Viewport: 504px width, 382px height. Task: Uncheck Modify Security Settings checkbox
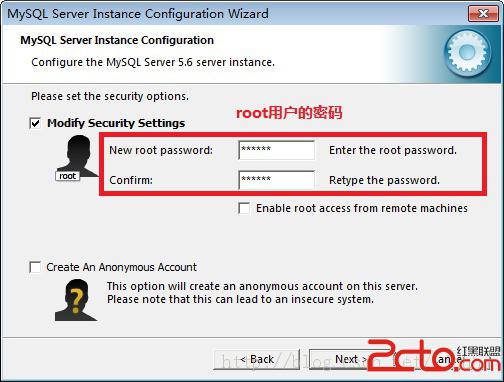pyautogui.click(x=35, y=123)
